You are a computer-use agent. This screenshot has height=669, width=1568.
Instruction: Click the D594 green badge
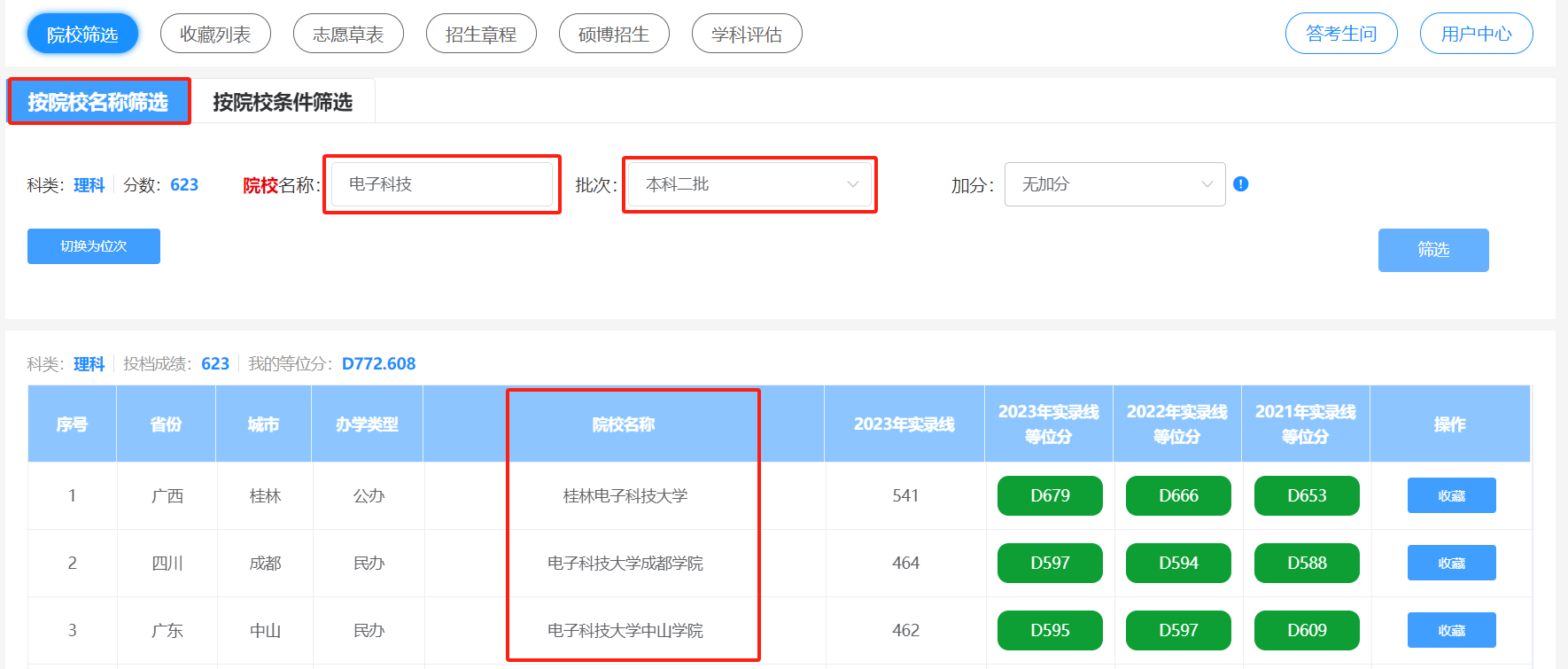click(x=1178, y=563)
